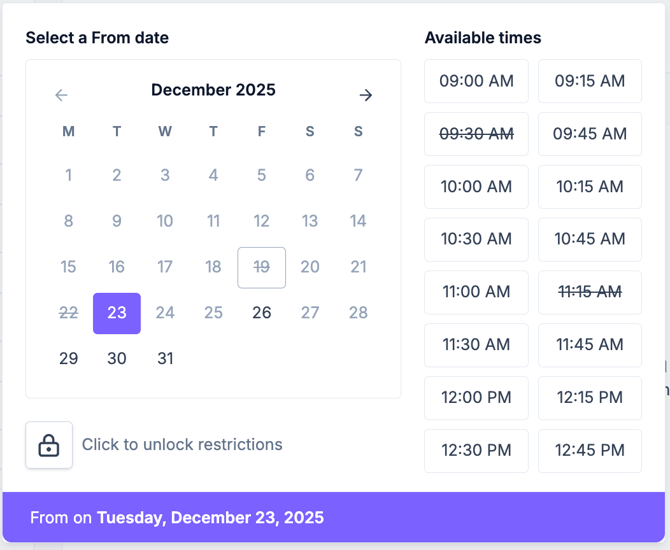Select the 12:00 PM time slot
Viewport: 670px width, 550px height.
[x=476, y=398]
